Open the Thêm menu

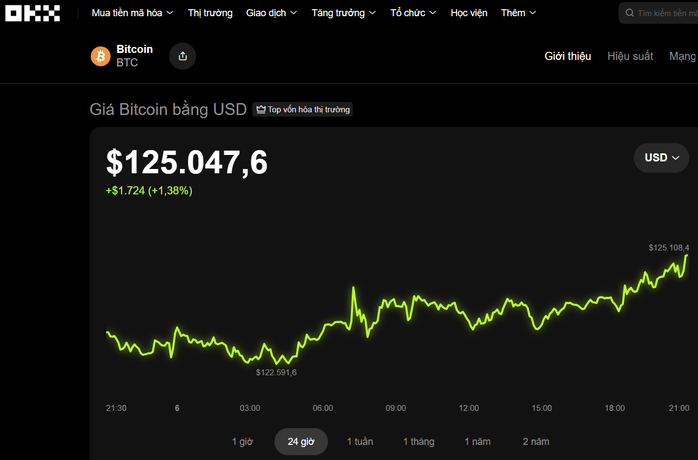pos(518,13)
